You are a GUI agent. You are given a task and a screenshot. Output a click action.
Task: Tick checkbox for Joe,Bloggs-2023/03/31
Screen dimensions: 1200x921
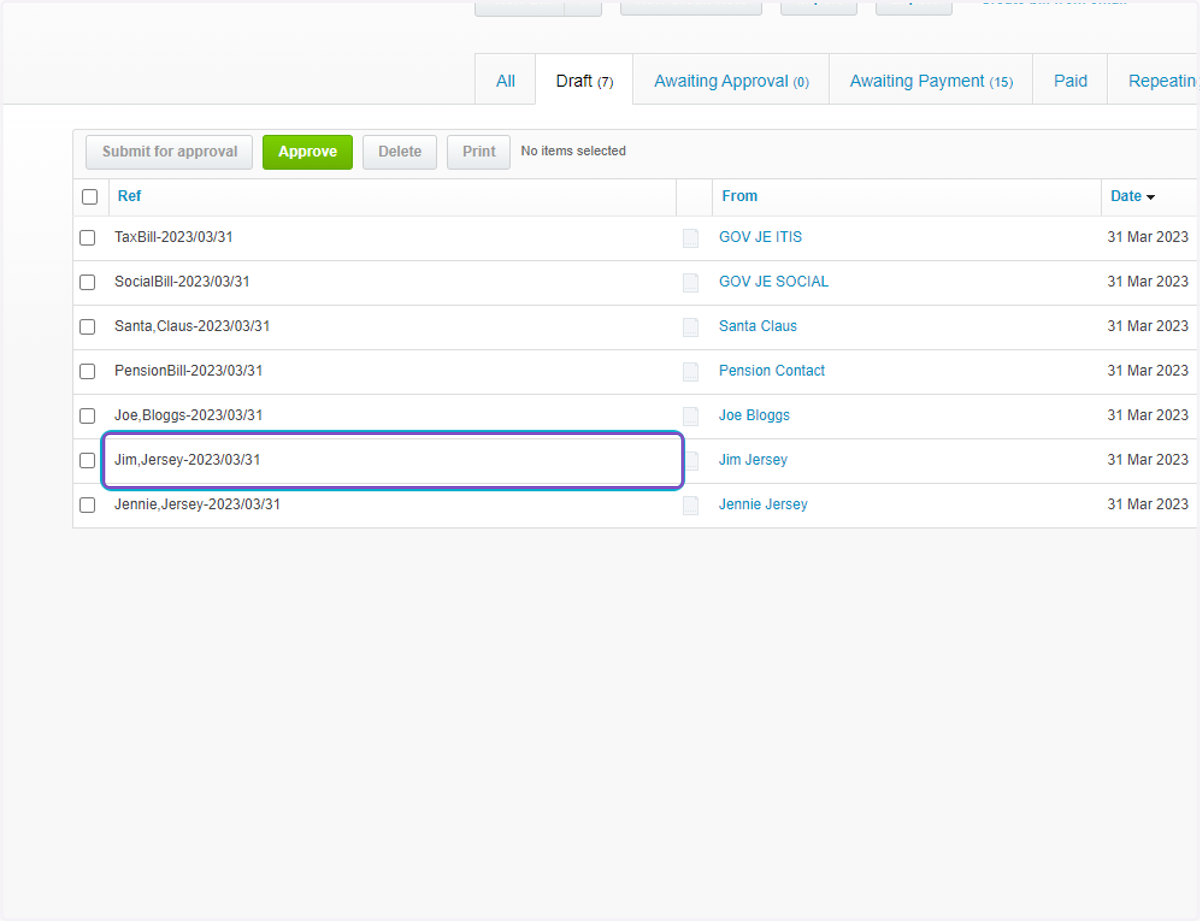tap(88, 416)
